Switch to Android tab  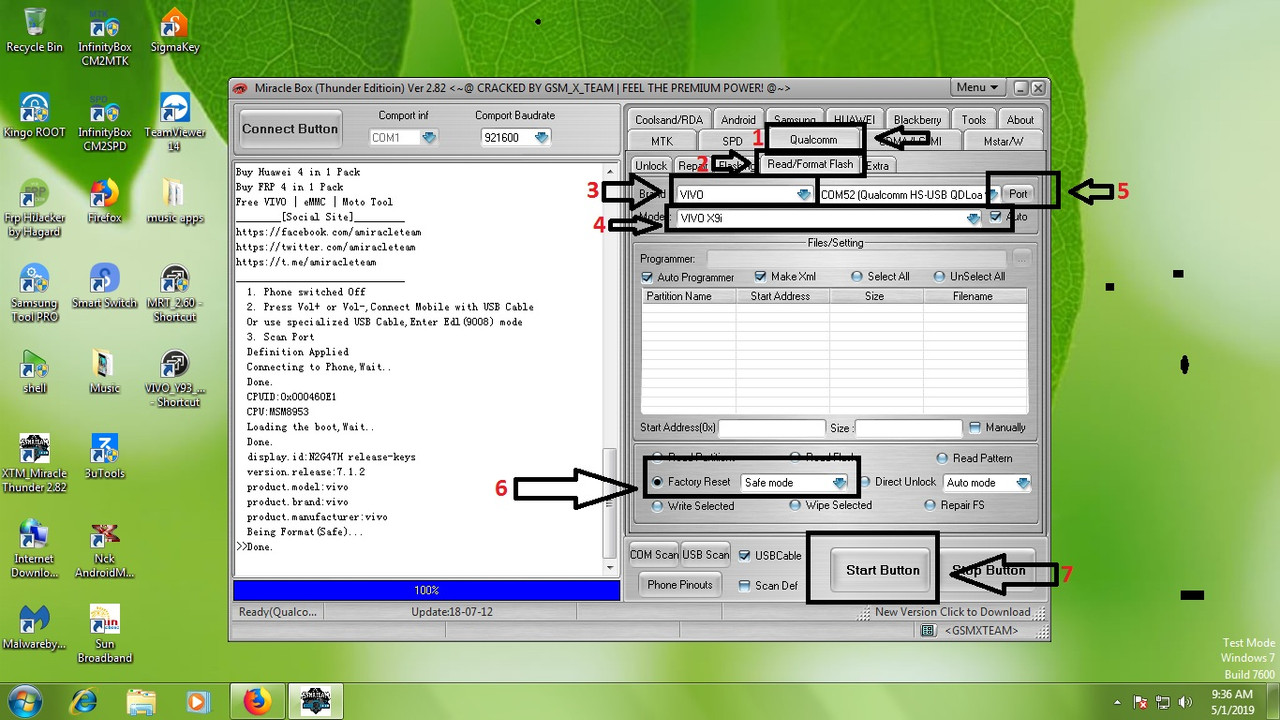(738, 120)
